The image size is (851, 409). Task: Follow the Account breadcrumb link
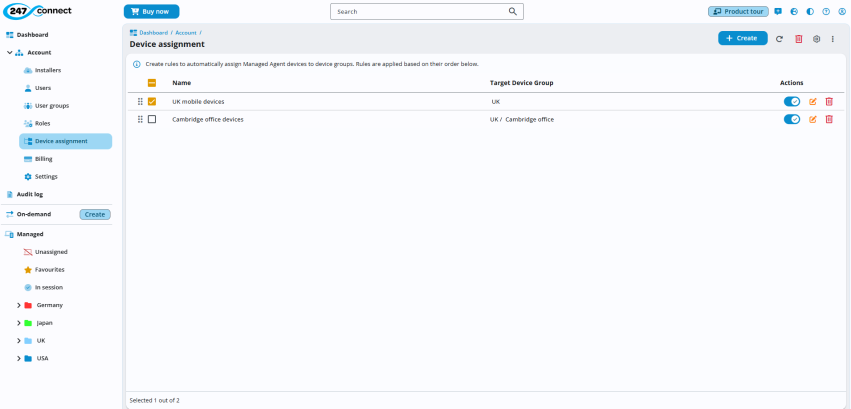pos(186,33)
